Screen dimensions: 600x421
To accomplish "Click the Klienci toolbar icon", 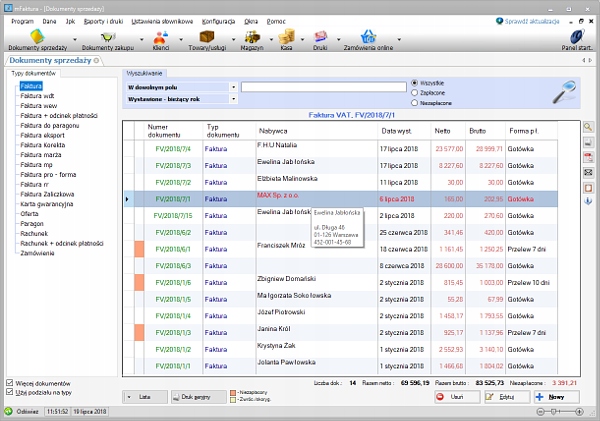I will point(160,39).
